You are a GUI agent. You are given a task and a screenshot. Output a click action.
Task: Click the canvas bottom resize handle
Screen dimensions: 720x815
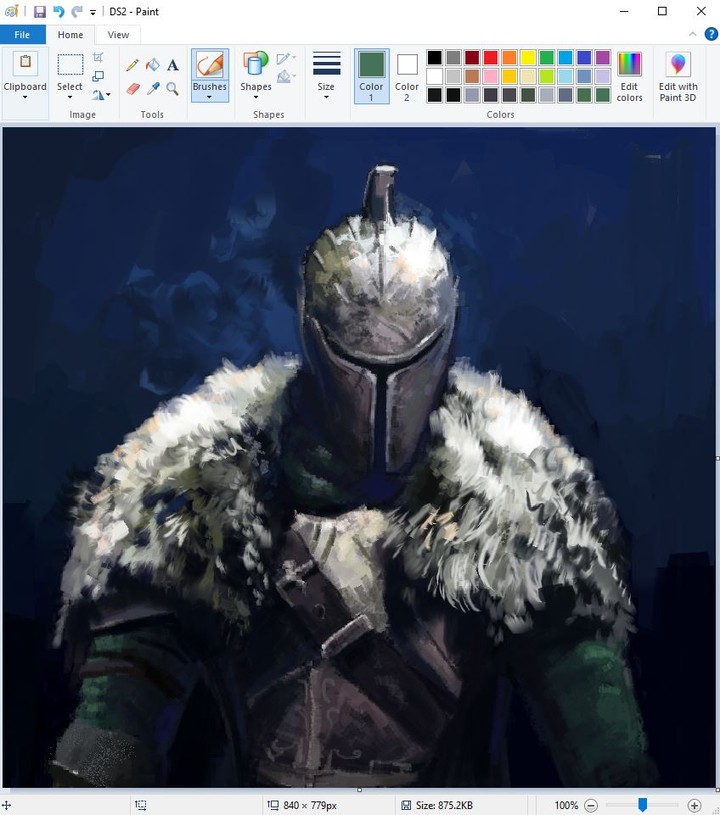click(359, 790)
